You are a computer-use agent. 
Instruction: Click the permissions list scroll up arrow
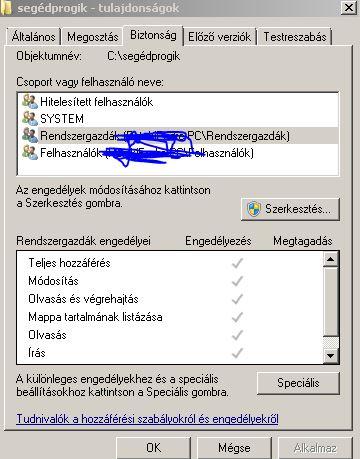click(331, 259)
